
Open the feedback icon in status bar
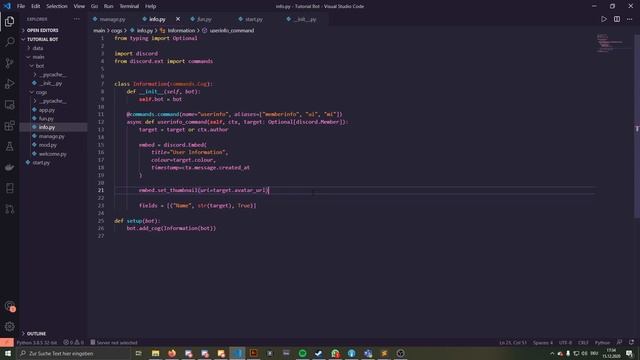[x=619, y=342]
